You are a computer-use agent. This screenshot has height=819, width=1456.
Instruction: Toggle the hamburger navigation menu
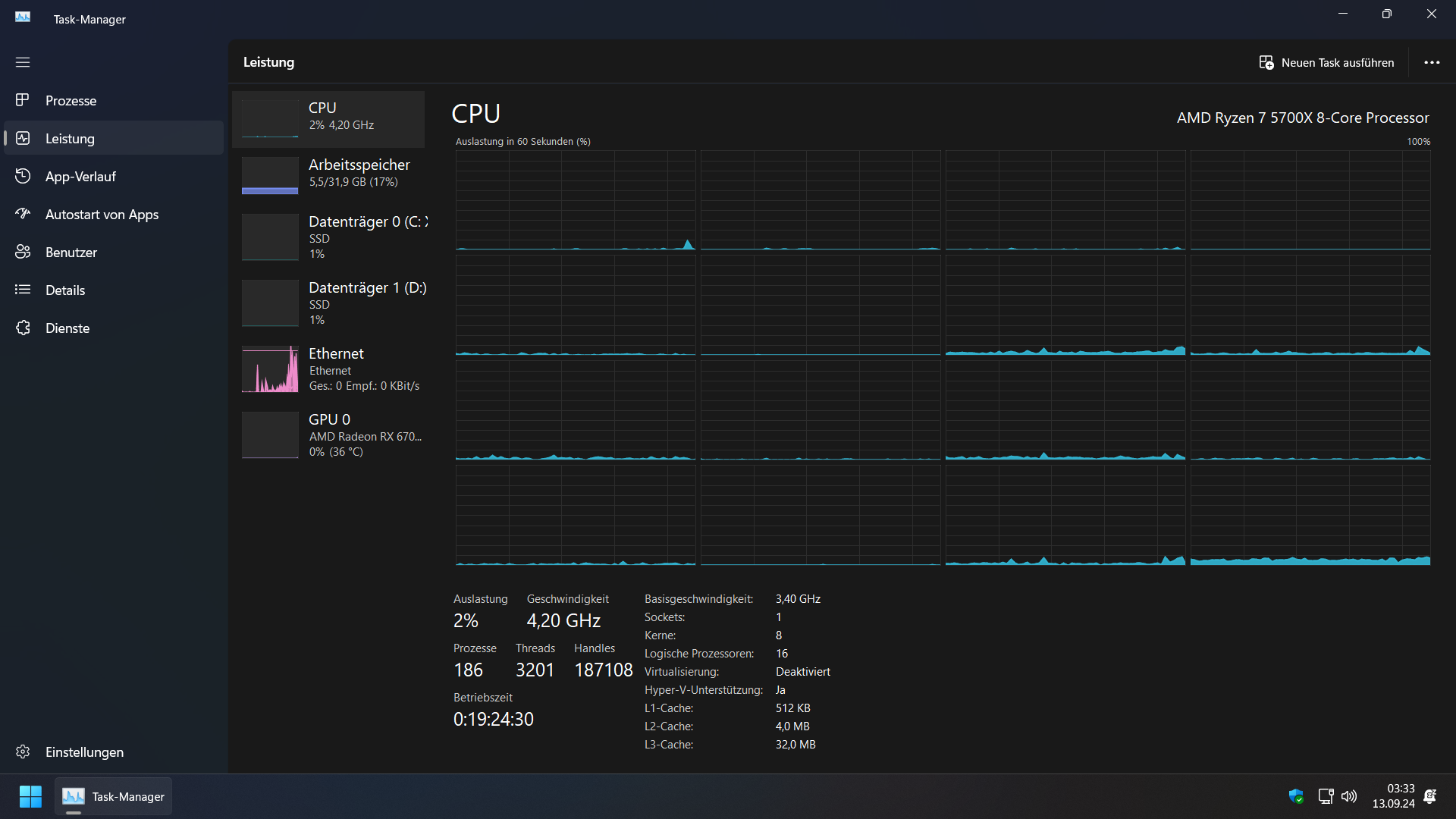coord(23,62)
